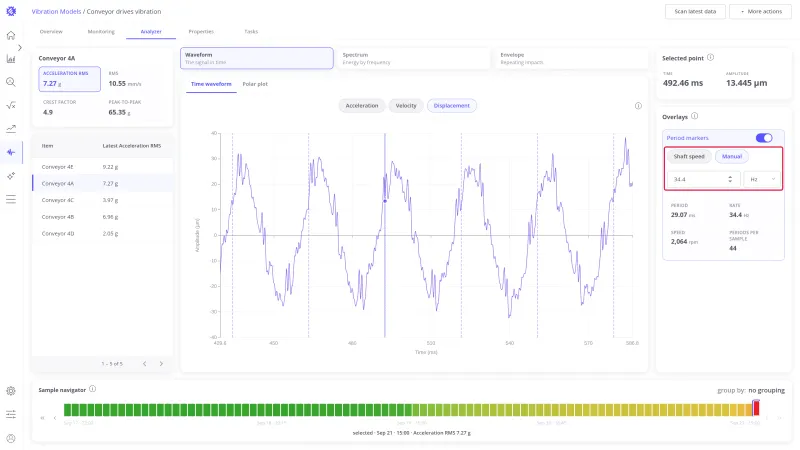The width and height of the screenshot is (800, 450).
Task: Open the sparkles icon in the sidebar
Action: tap(11, 176)
